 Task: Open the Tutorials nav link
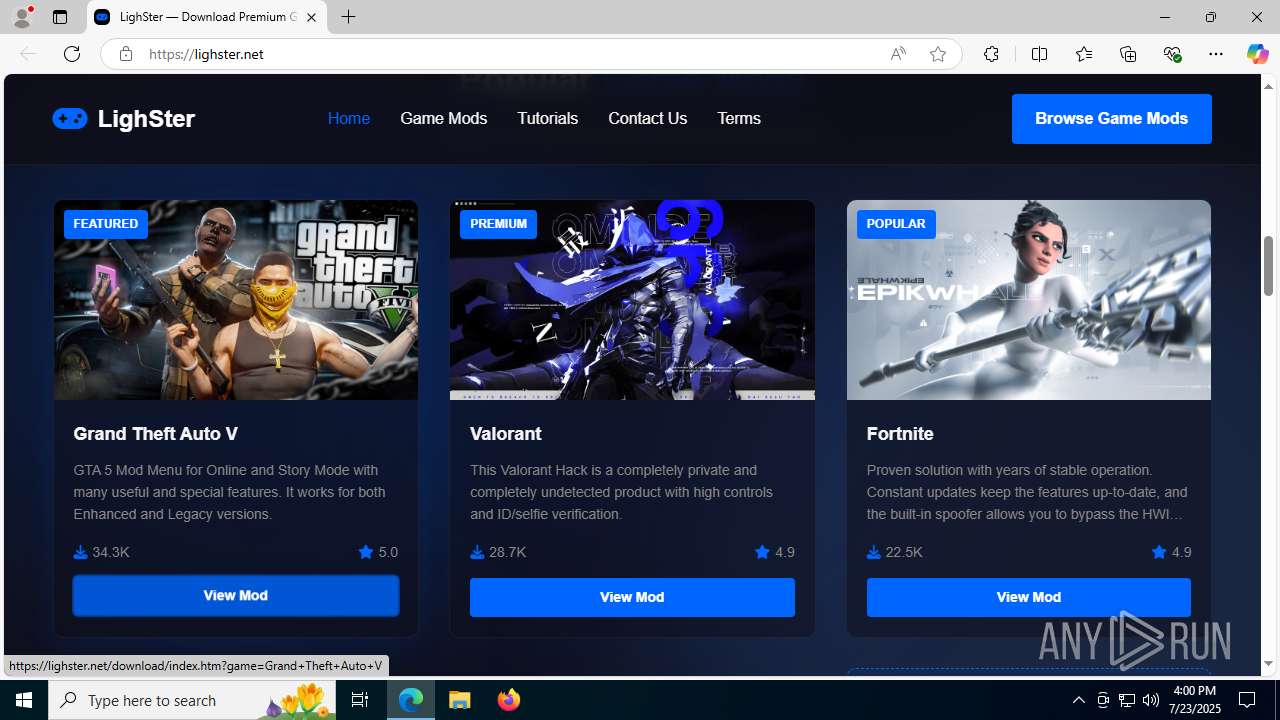click(x=547, y=118)
